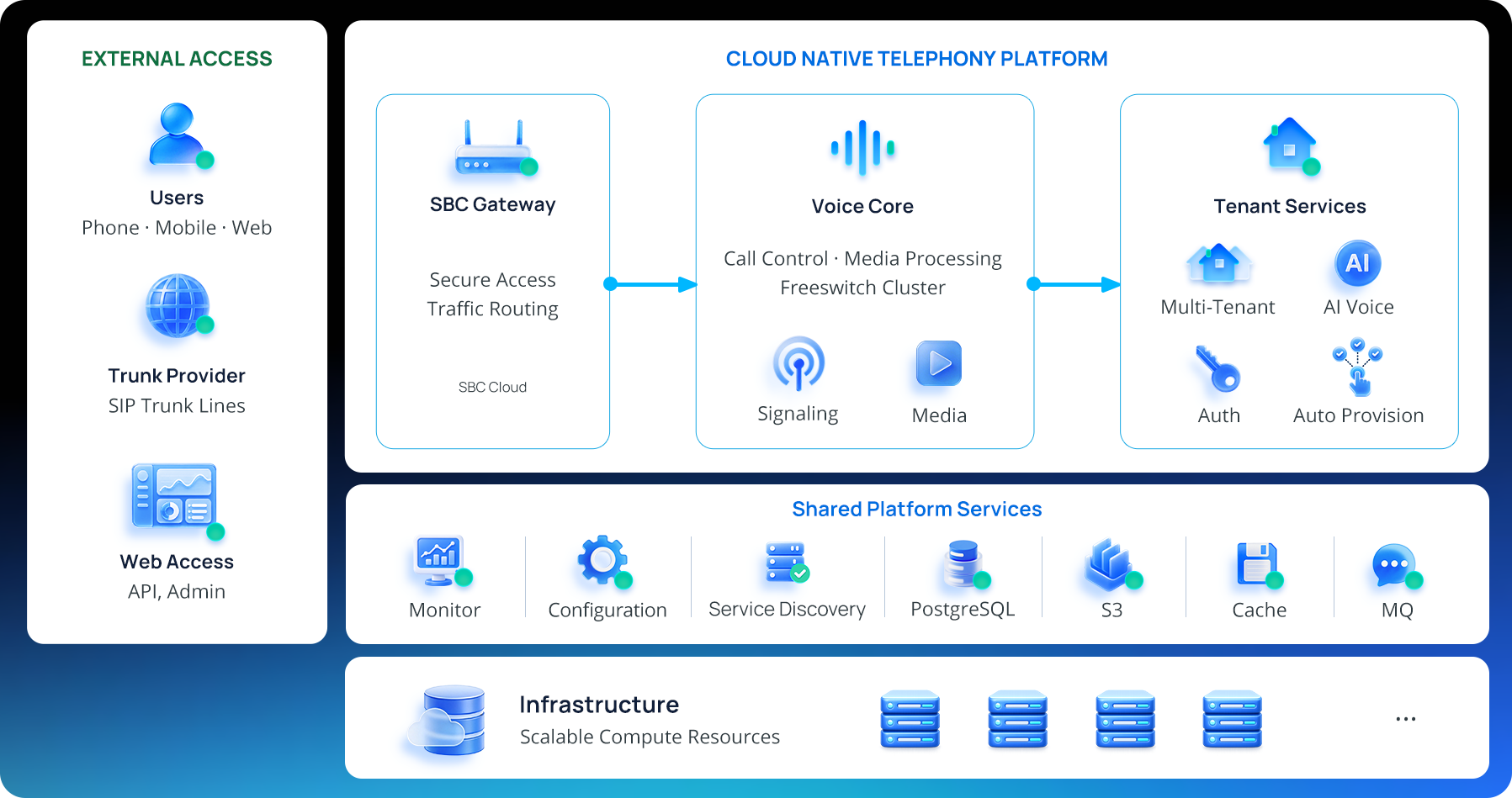Click the S3 storage cubes icon
The image size is (1512, 798).
point(1112,563)
